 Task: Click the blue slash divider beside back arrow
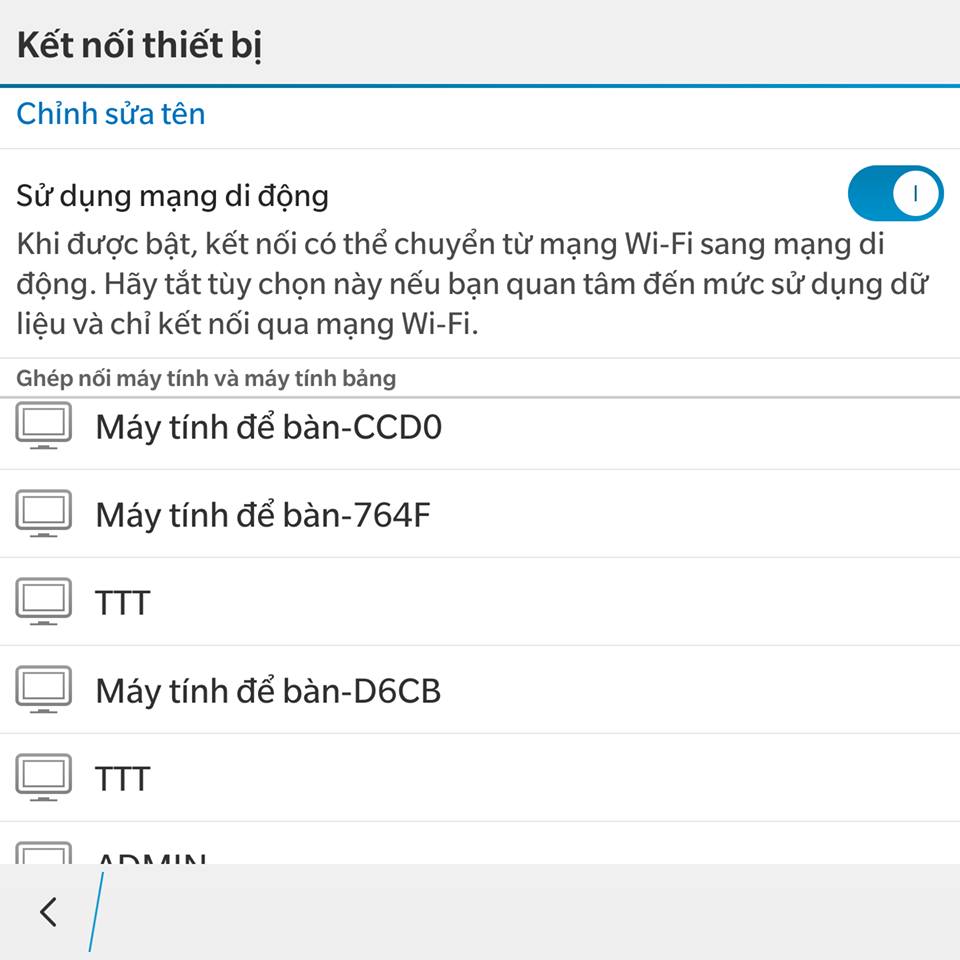point(96,912)
